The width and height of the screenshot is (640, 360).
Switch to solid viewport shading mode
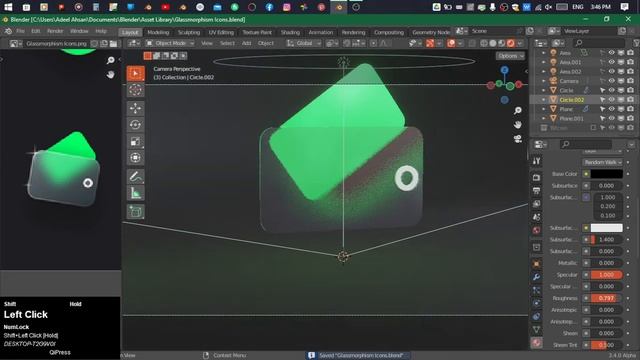[x=493, y=43]
